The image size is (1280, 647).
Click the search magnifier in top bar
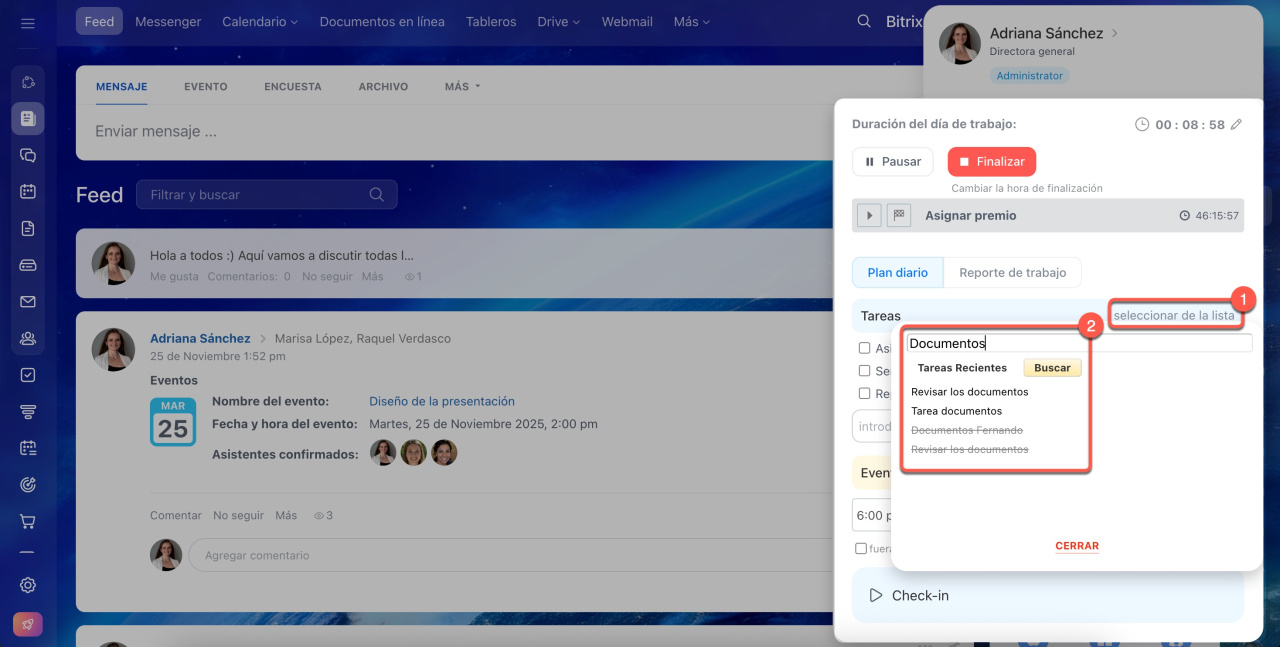864,21
